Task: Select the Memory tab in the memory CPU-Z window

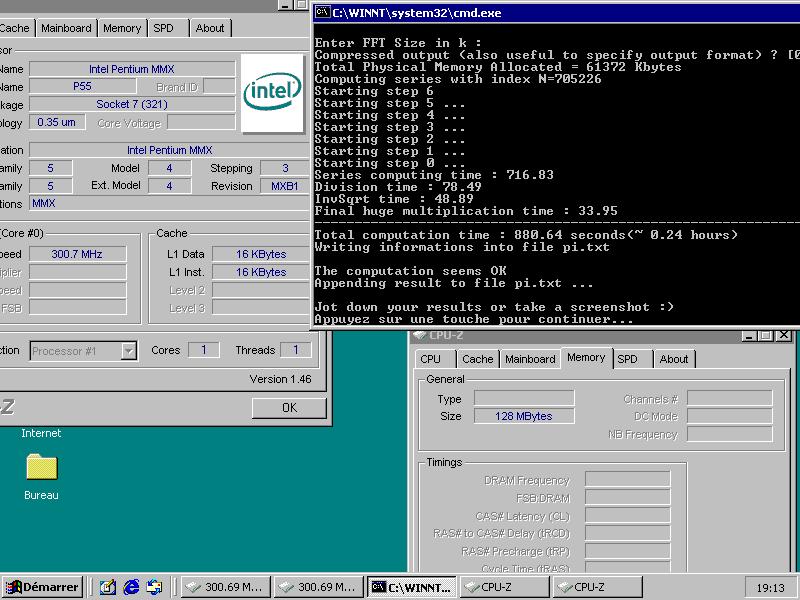Action: [x=586, y=358]
